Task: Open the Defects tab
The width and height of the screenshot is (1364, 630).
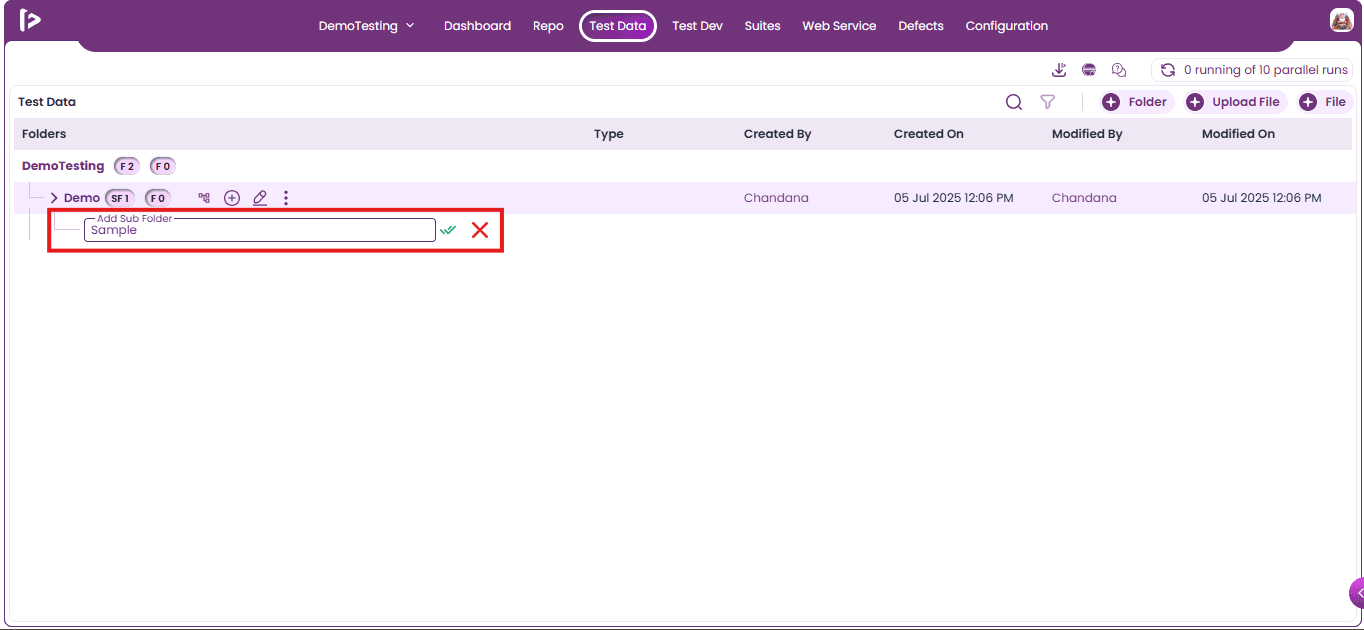Action: coord(921,26)
